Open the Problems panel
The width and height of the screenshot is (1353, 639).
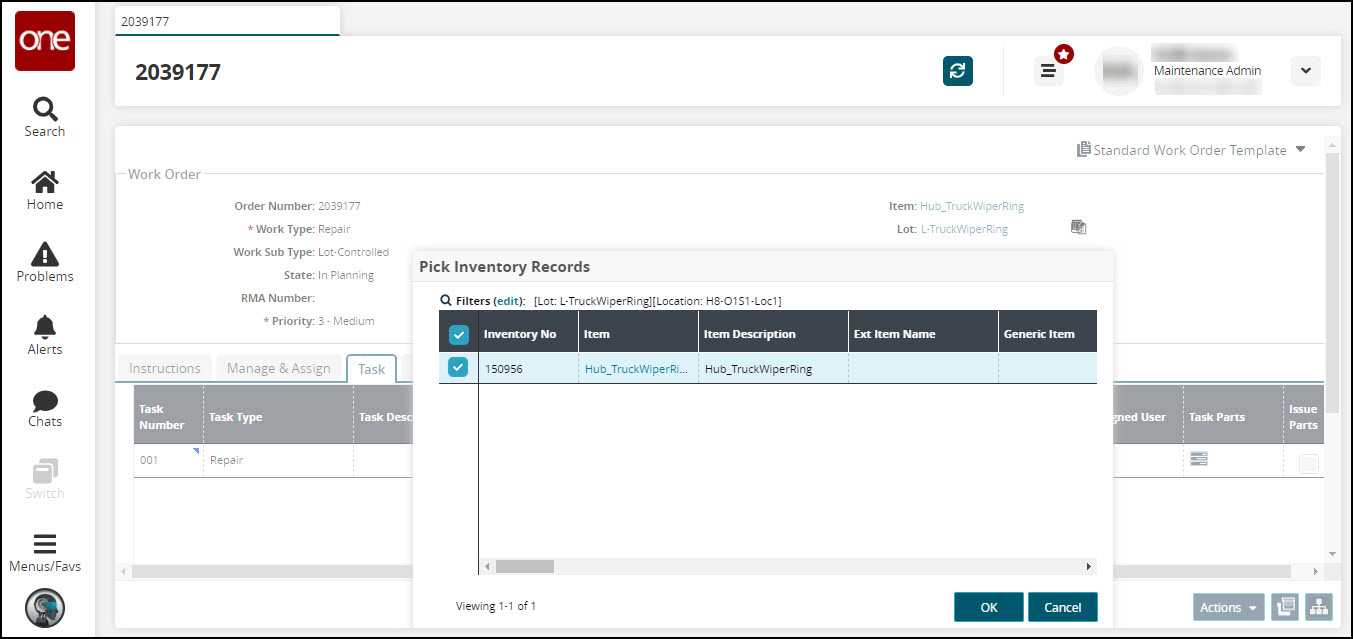44,262
